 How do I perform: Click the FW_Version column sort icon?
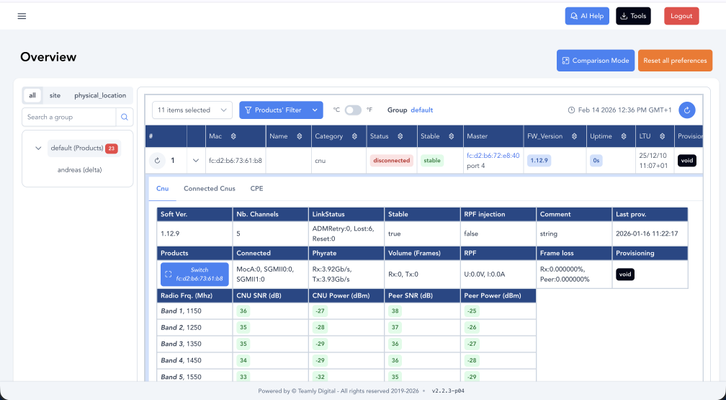point(574,136)
